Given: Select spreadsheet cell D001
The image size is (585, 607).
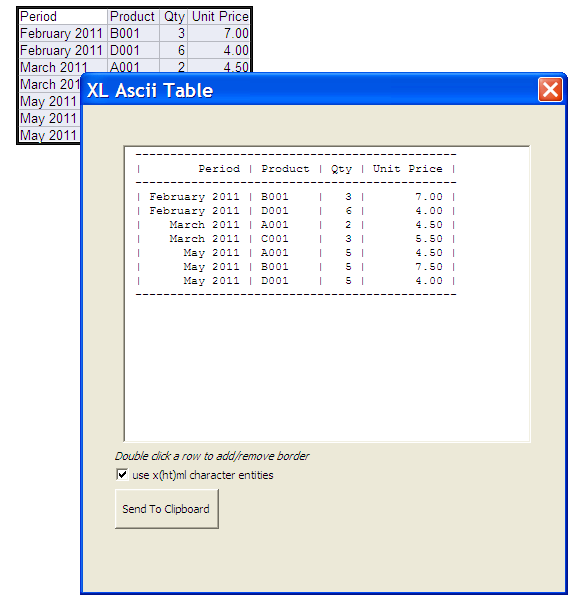Looking at the screenshot, I should click(x=133, y=50).
